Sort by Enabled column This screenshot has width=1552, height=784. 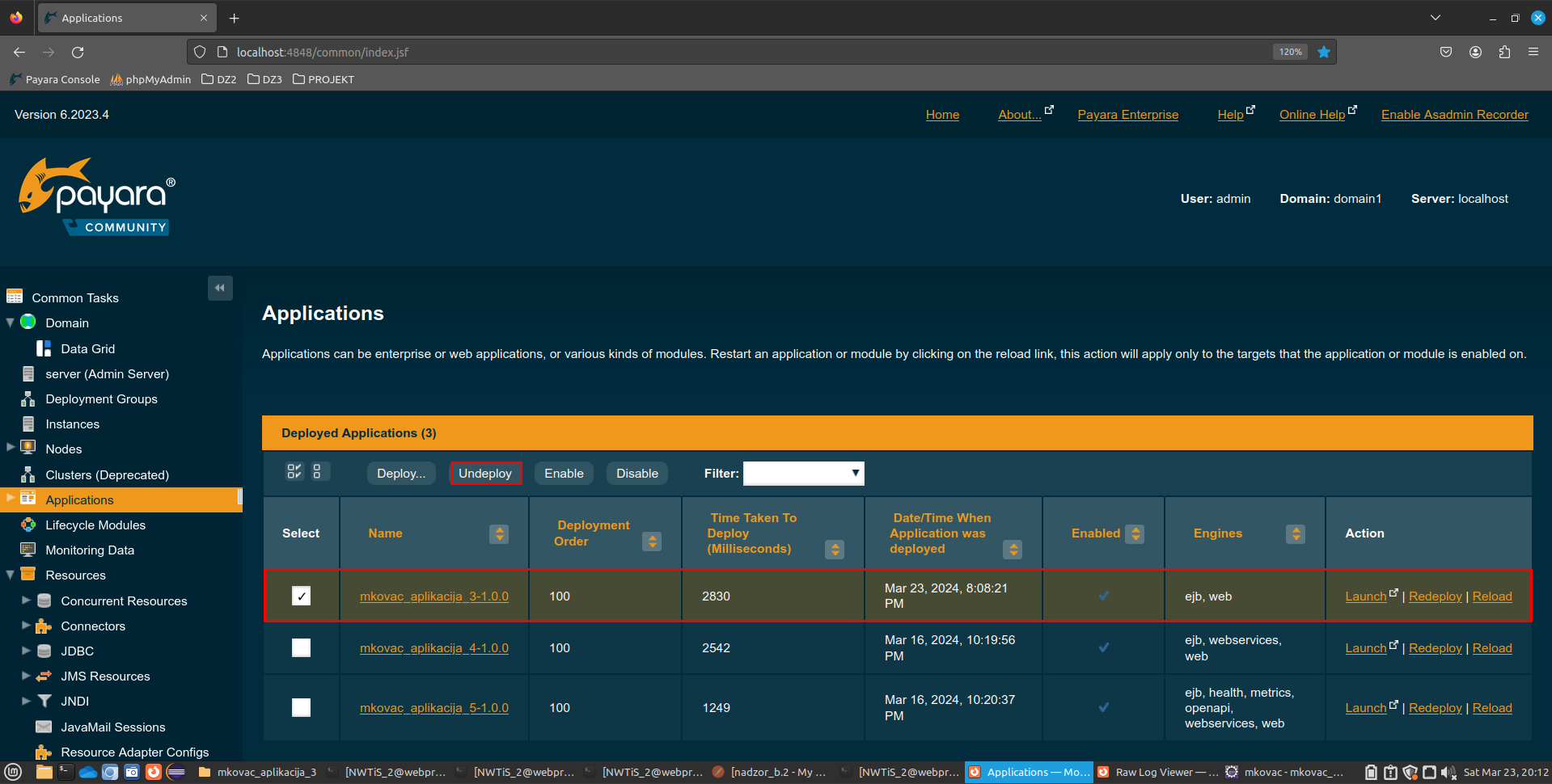pos(1135,533)
